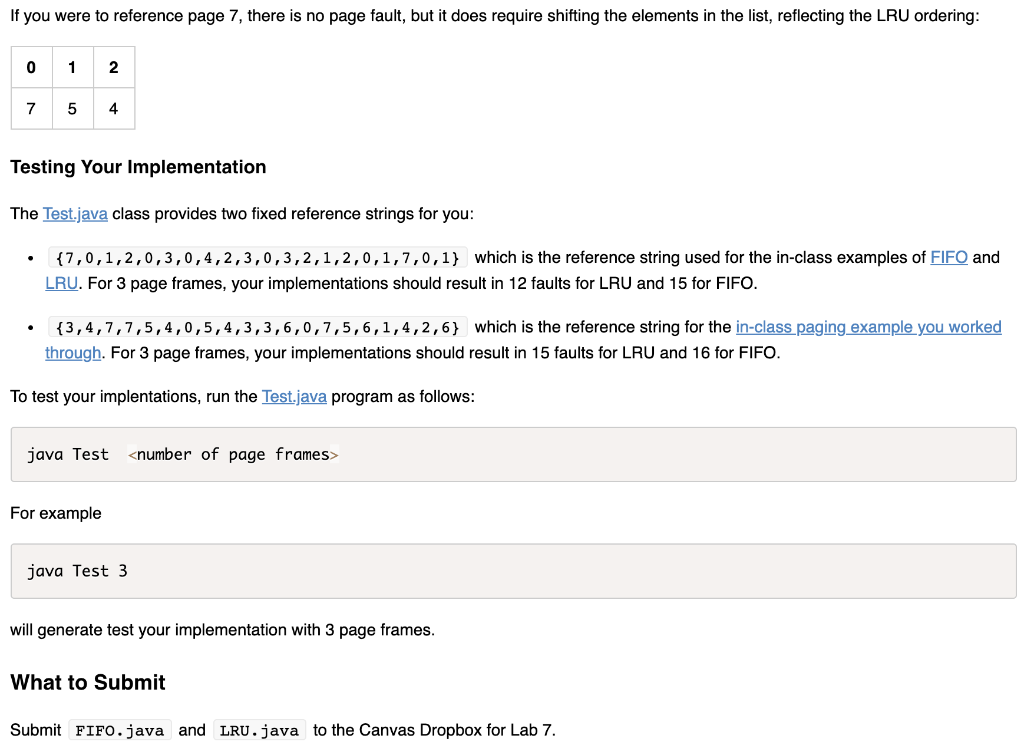Select table cell containing page 5
This screenshot has height=745, width=1024.
[72, 108]
